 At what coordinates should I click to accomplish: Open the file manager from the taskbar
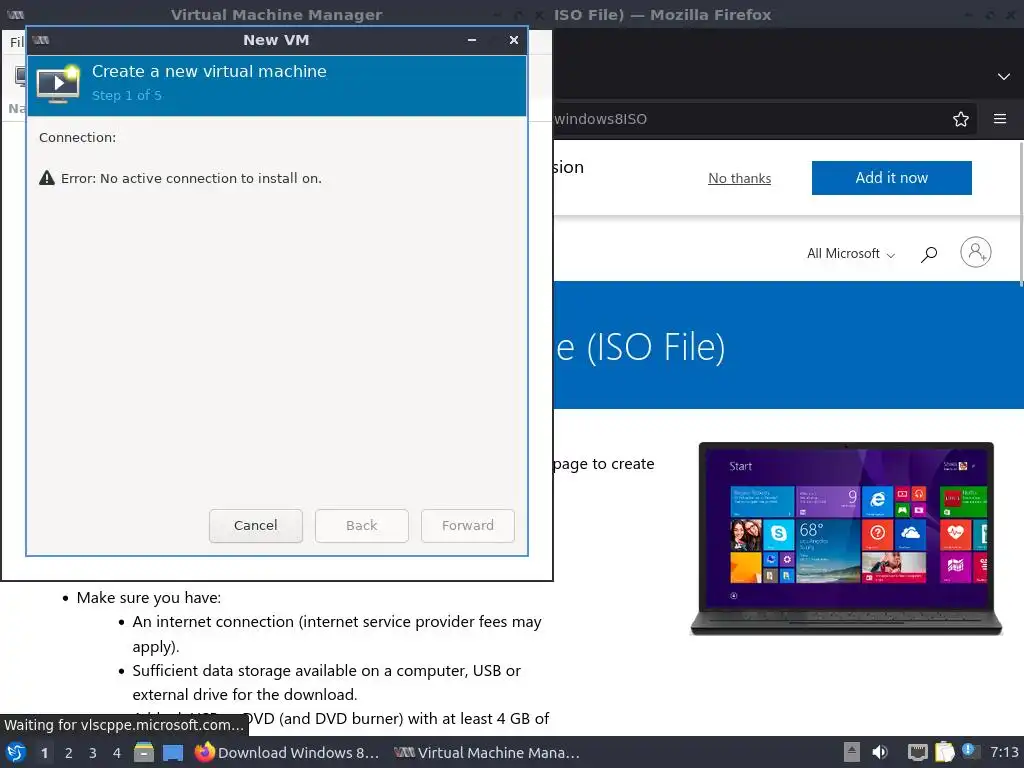[144, 752]
